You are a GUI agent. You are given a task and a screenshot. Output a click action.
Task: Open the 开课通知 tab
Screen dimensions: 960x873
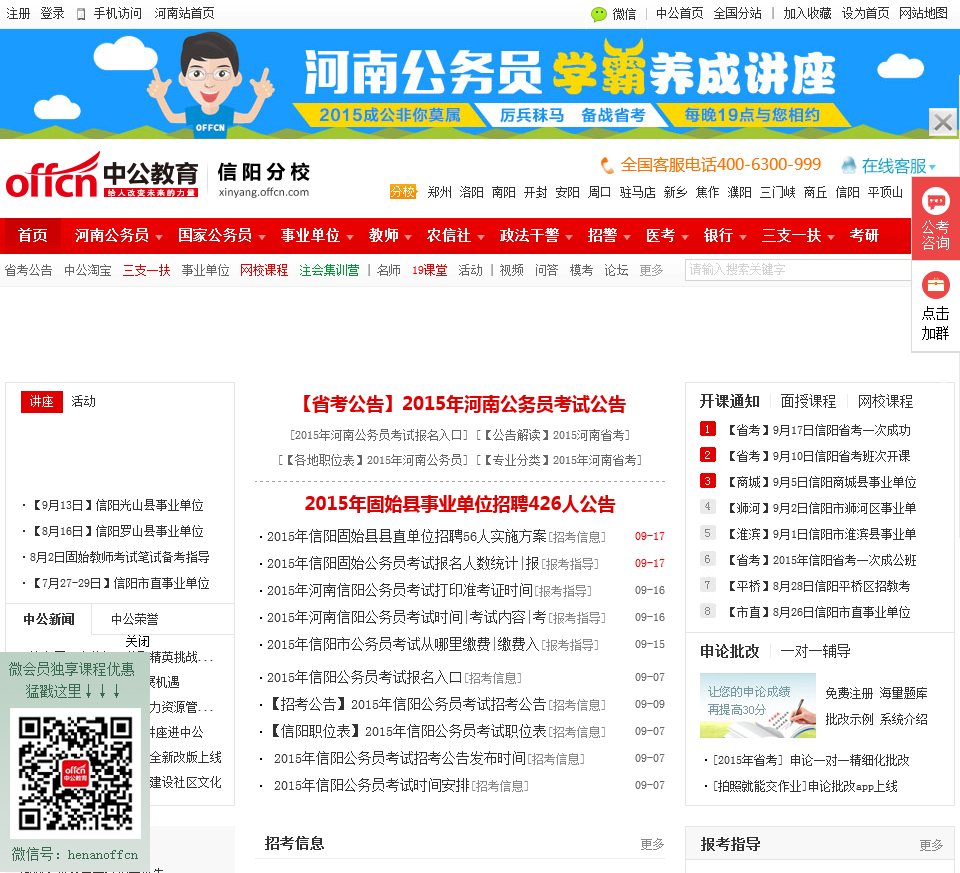[730, 402]
